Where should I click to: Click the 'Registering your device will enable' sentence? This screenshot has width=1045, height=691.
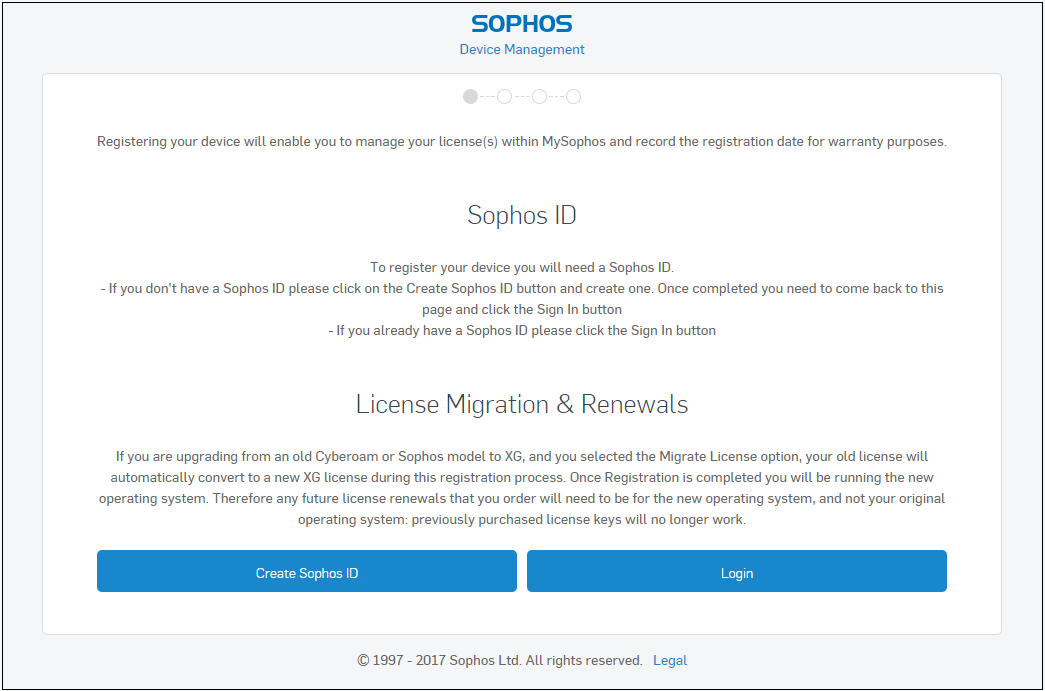tap(522, 141)
